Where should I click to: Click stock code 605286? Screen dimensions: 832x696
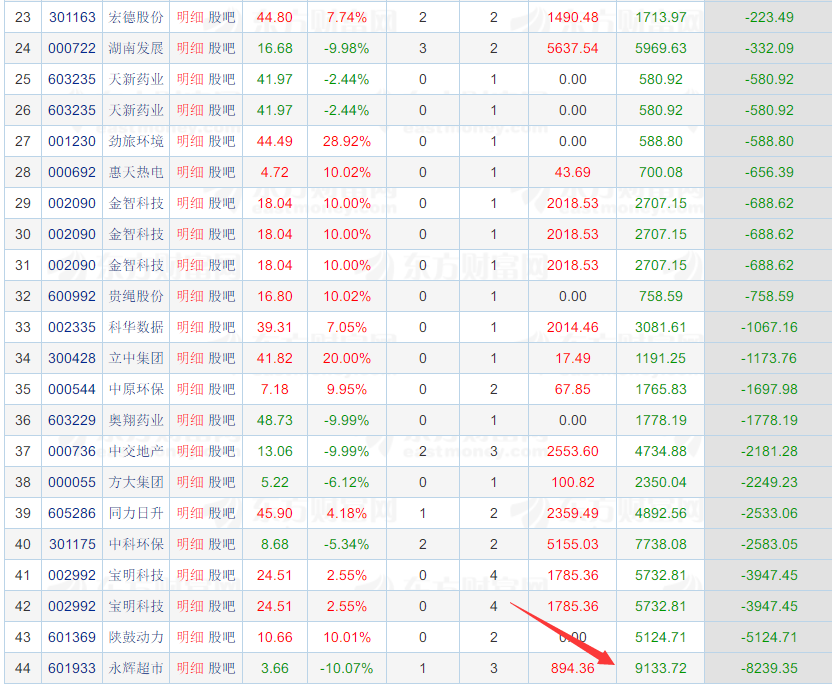point(72,513)
